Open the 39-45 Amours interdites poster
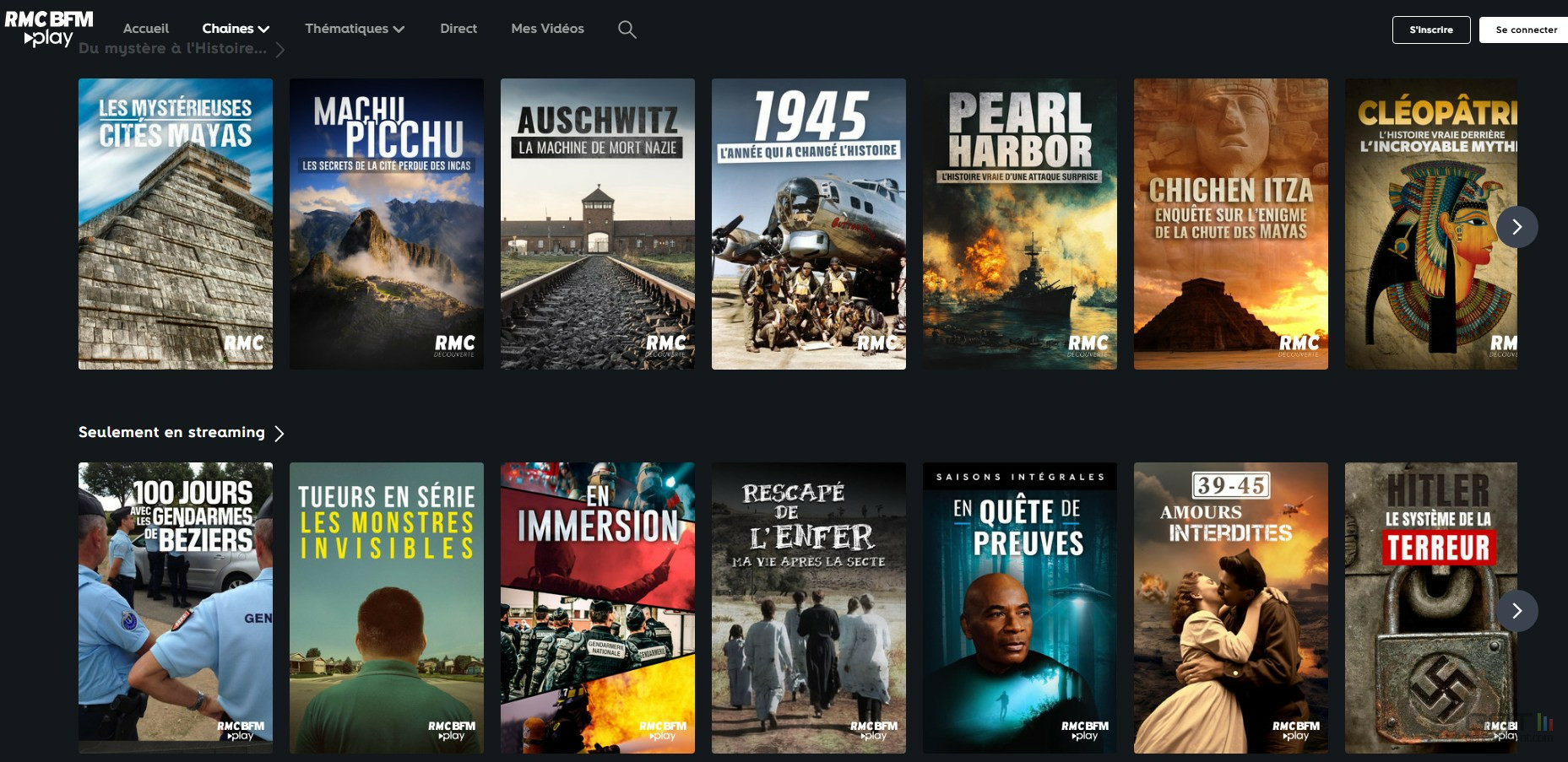Viewport: 1568px width, 762px height. tap(1231, 608)
